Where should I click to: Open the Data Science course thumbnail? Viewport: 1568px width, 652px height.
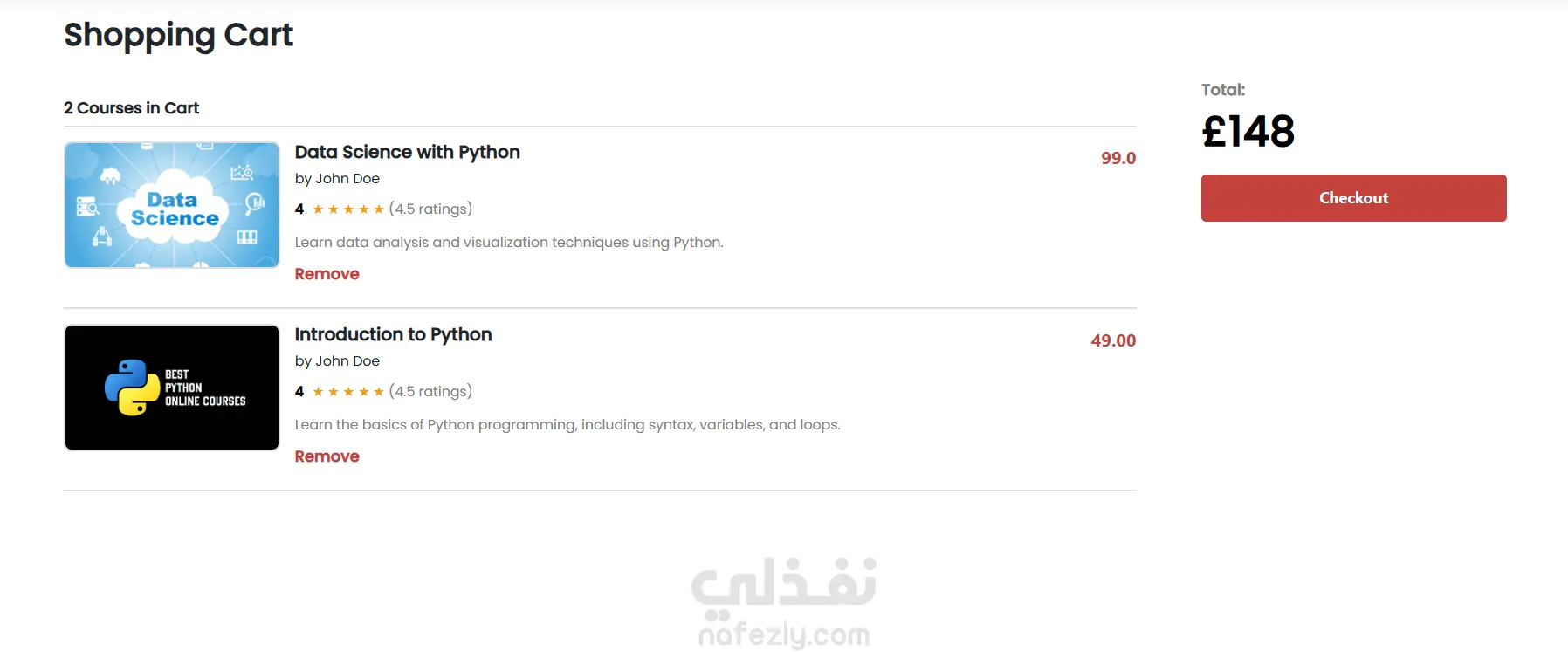172,205
